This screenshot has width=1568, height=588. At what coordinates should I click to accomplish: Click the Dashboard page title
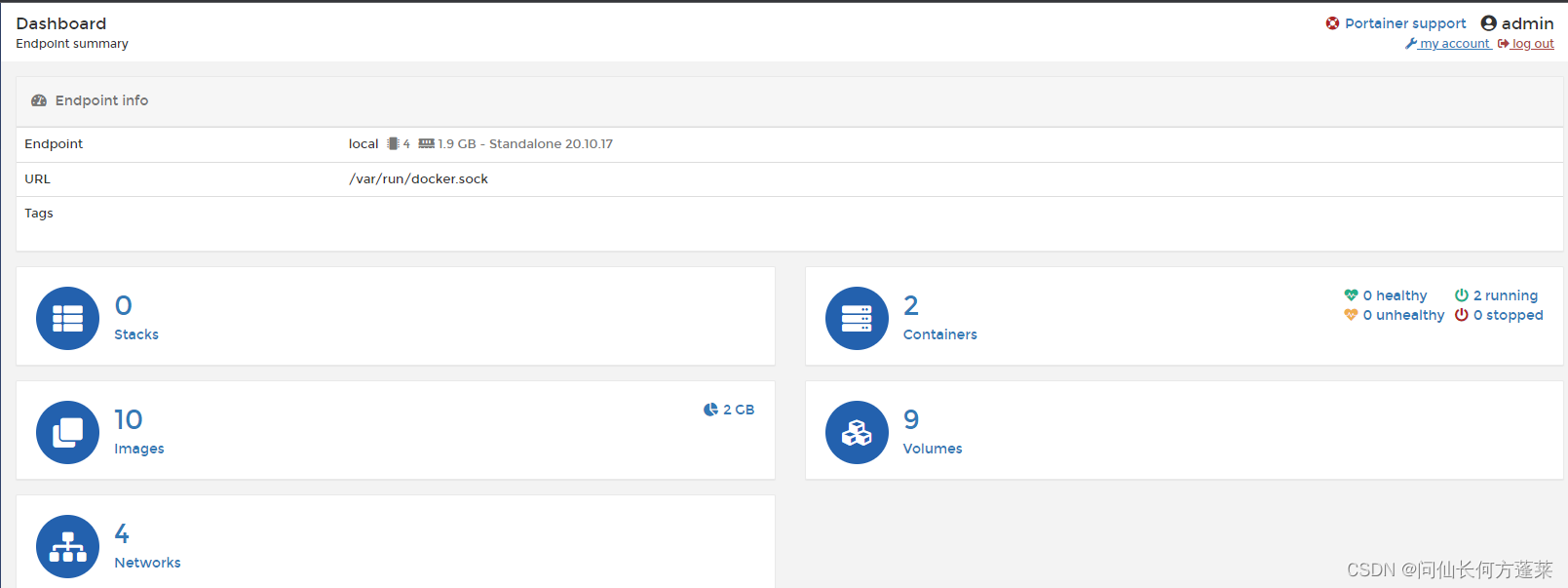pyautogui.click(x=61, y=23)
